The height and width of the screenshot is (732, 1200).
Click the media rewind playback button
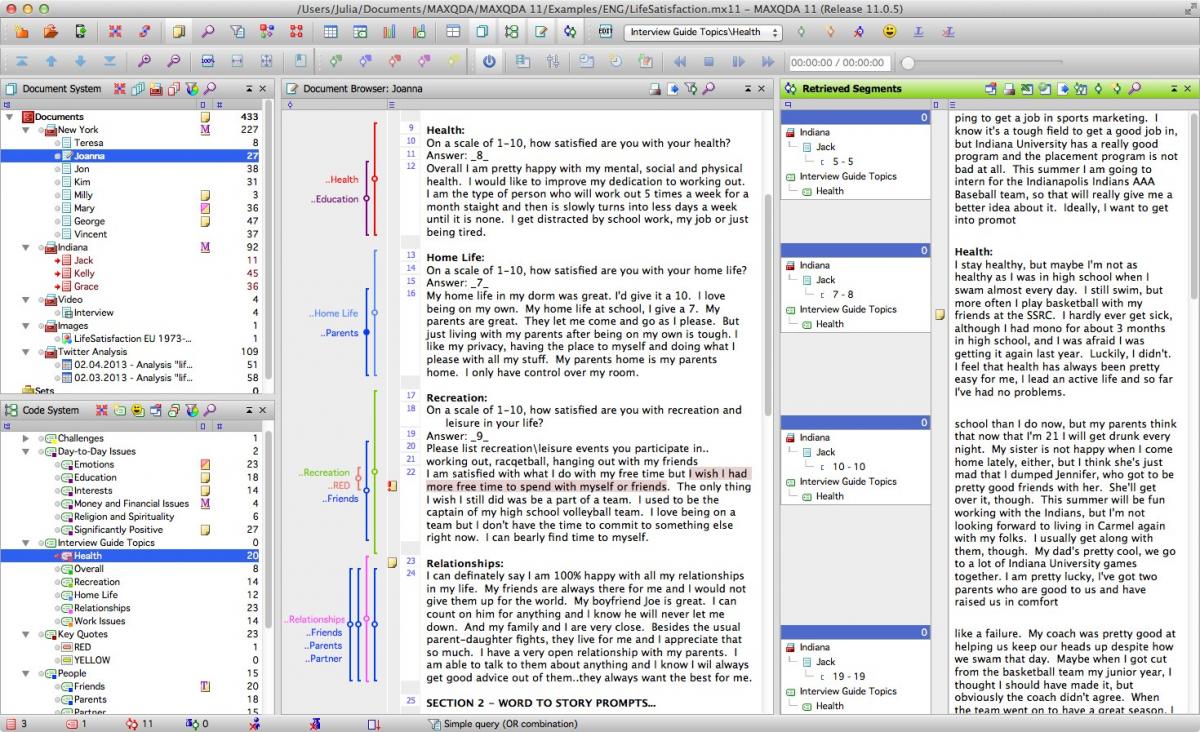point(680,61)
